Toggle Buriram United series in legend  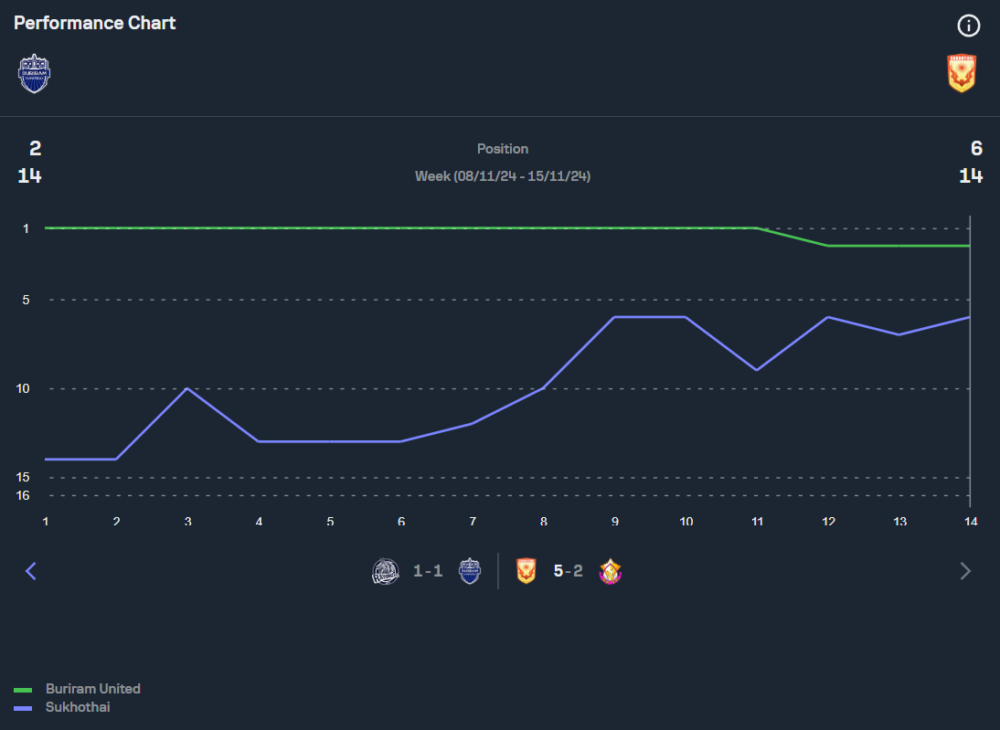(x=93, y=689)
